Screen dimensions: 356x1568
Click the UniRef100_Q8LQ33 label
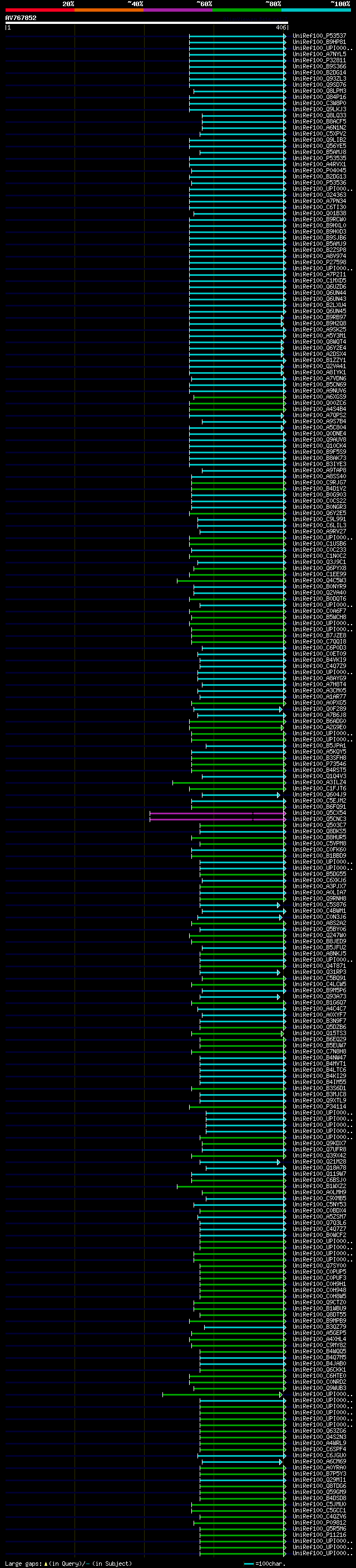click(x=319, y=116)
